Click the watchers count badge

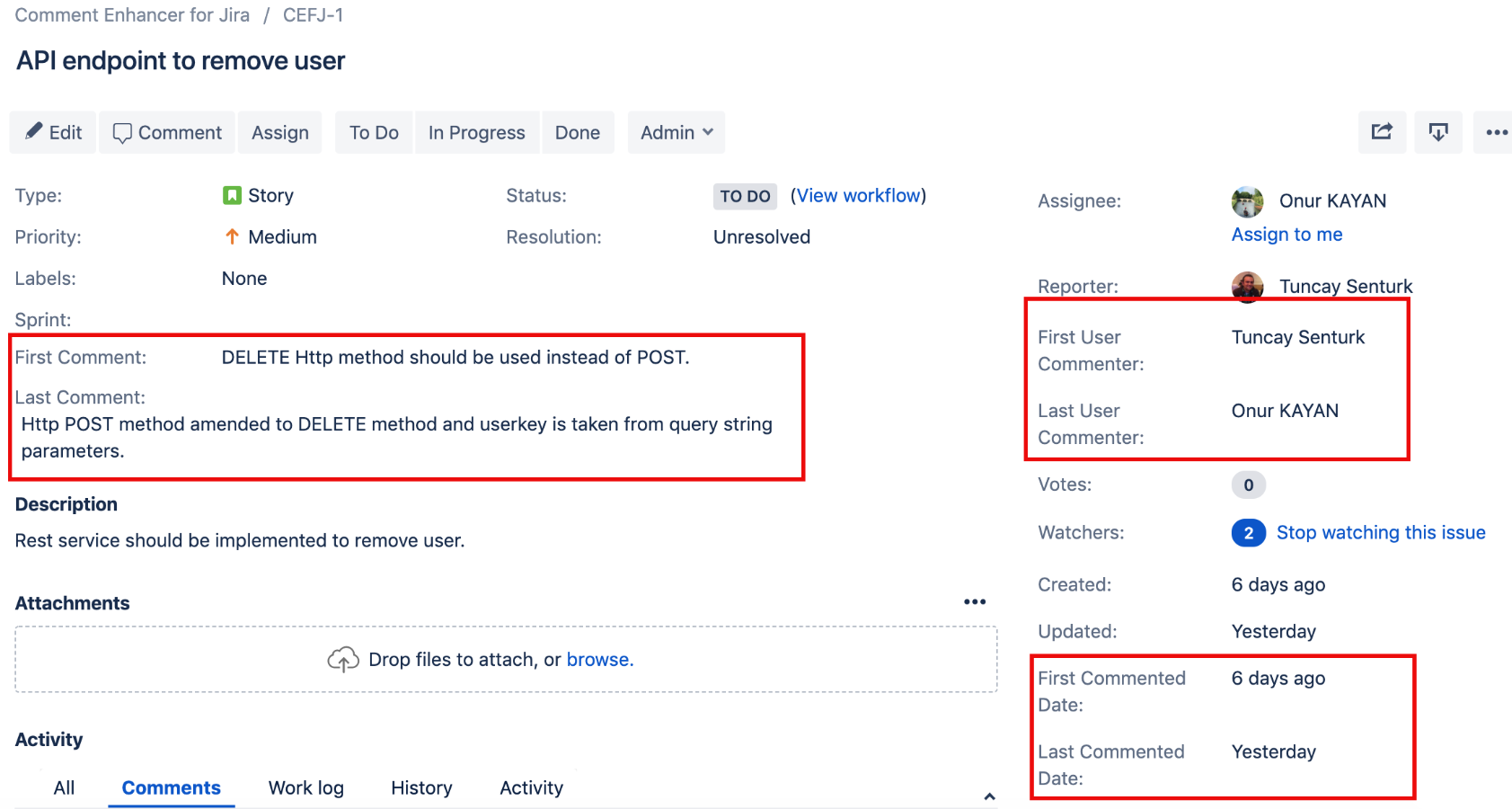(x=1249, y=533)
